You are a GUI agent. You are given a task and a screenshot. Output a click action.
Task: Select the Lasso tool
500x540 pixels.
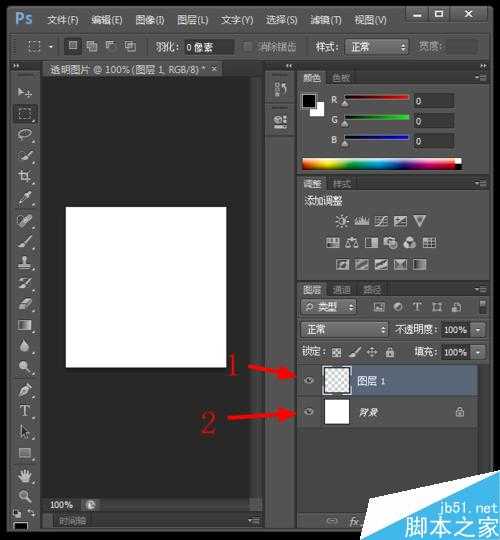tap(24, 134)
